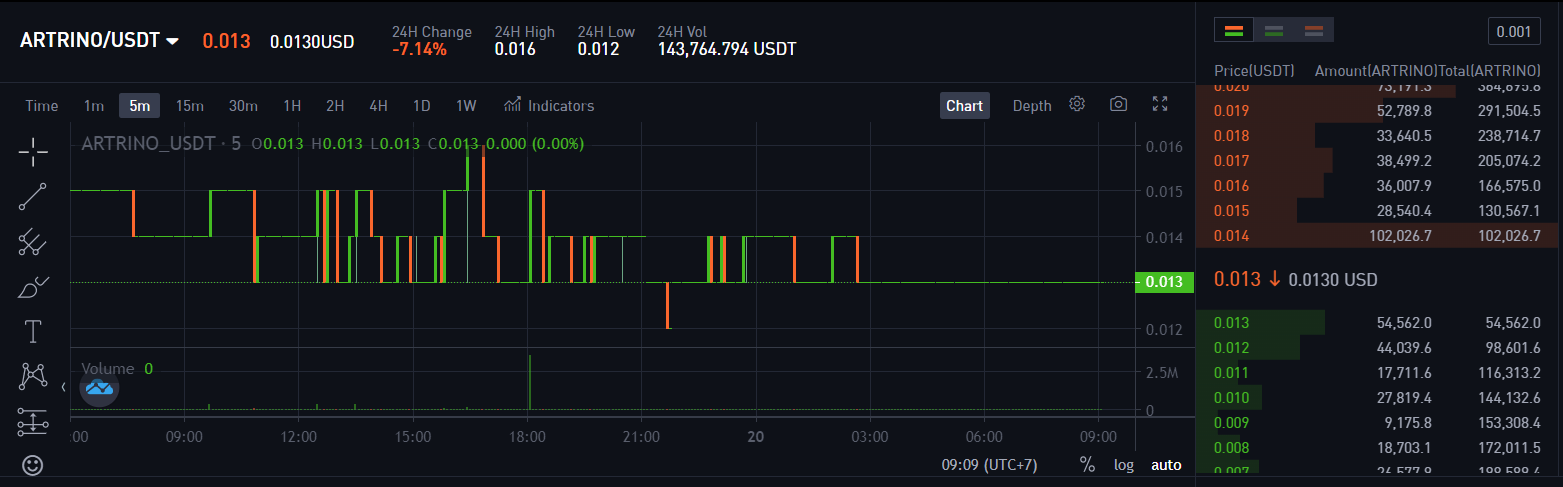Open the Indicators menu
Image resolution: width=1563 pixels, height=487 pixels.
coord(549,106)
